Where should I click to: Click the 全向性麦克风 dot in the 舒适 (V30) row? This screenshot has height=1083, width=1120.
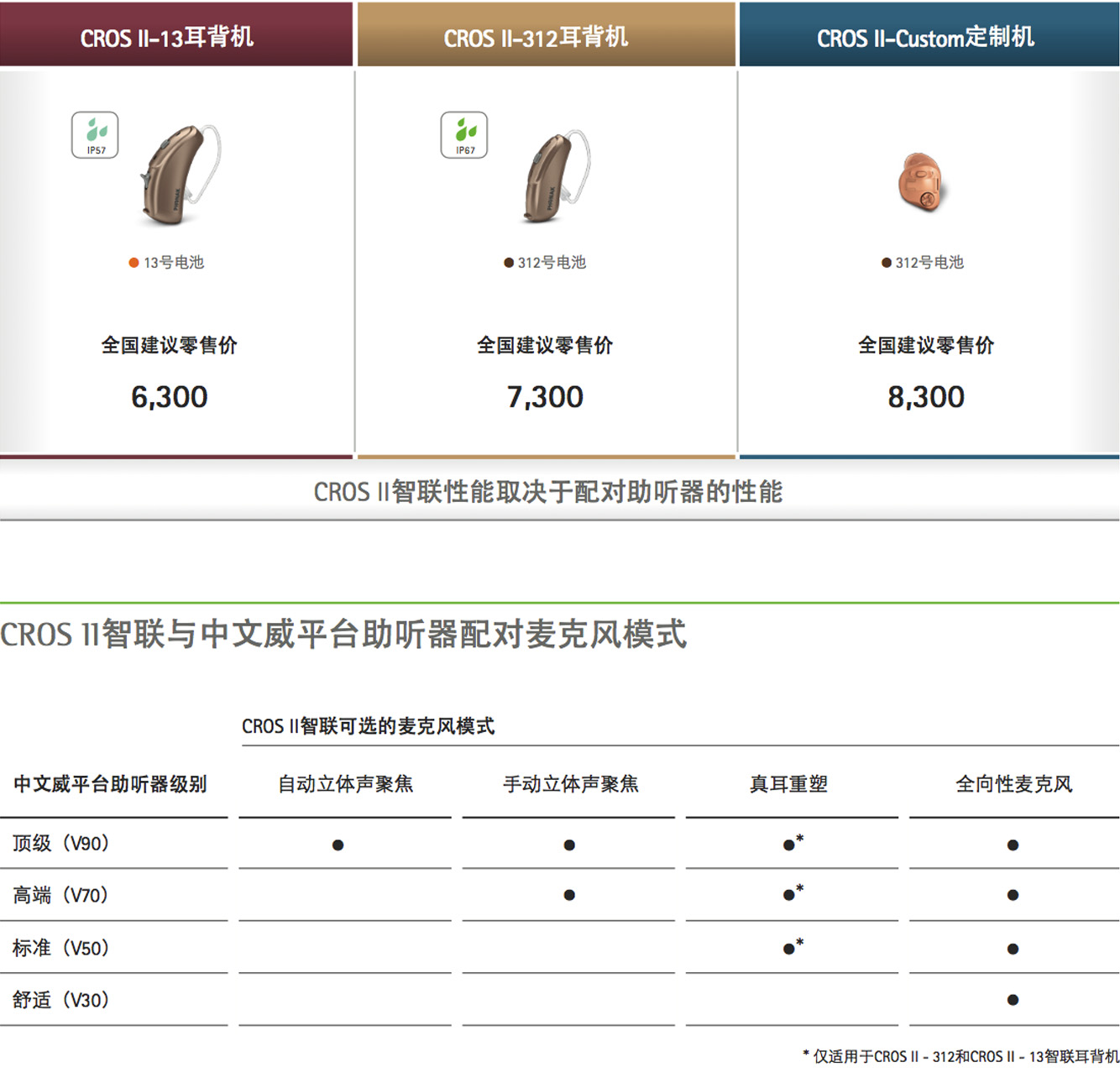1013,1000
